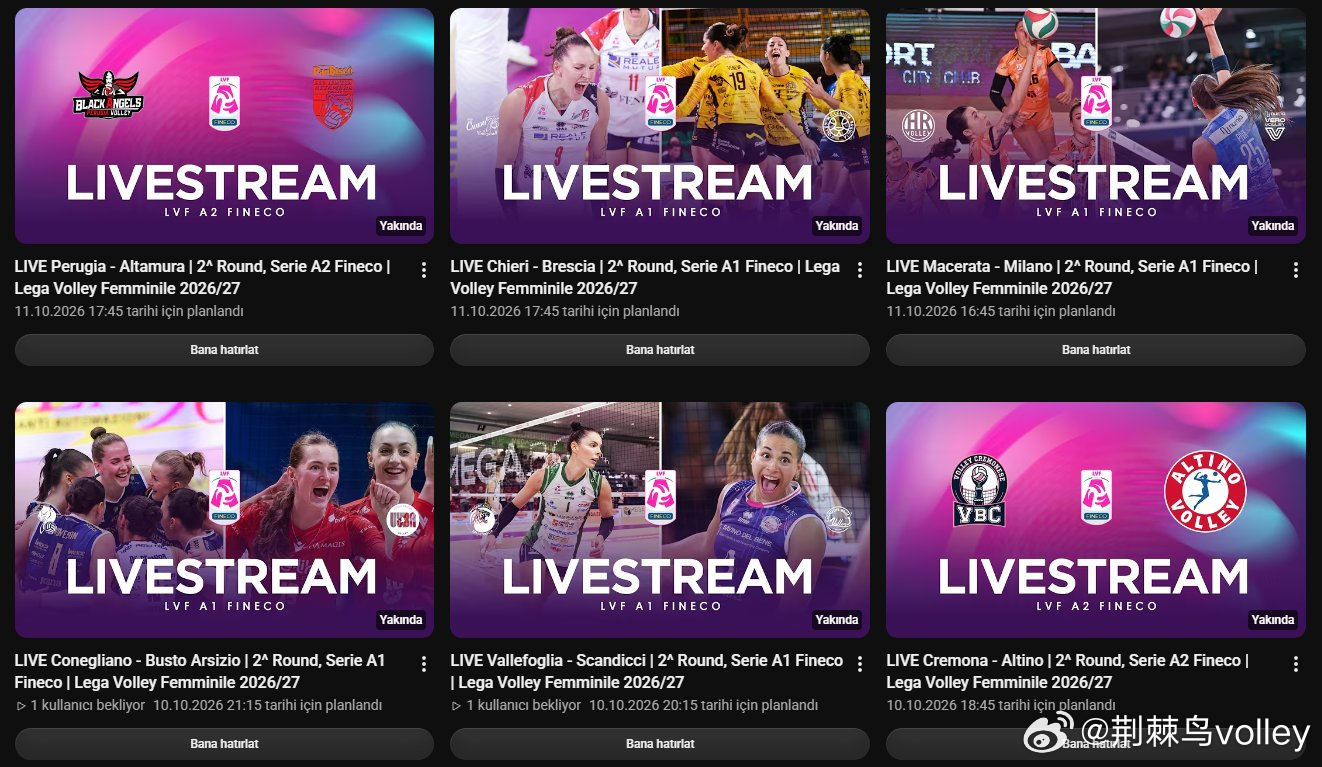Click Bana hatırlat for Macerata - Milano
Viewport: 1322px width, 767px height.
click(1096, 350)
